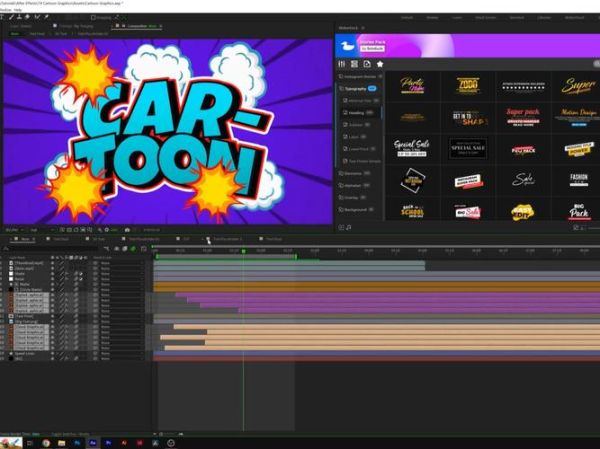Click the Motion Duck duck logo

pos(347,46)
